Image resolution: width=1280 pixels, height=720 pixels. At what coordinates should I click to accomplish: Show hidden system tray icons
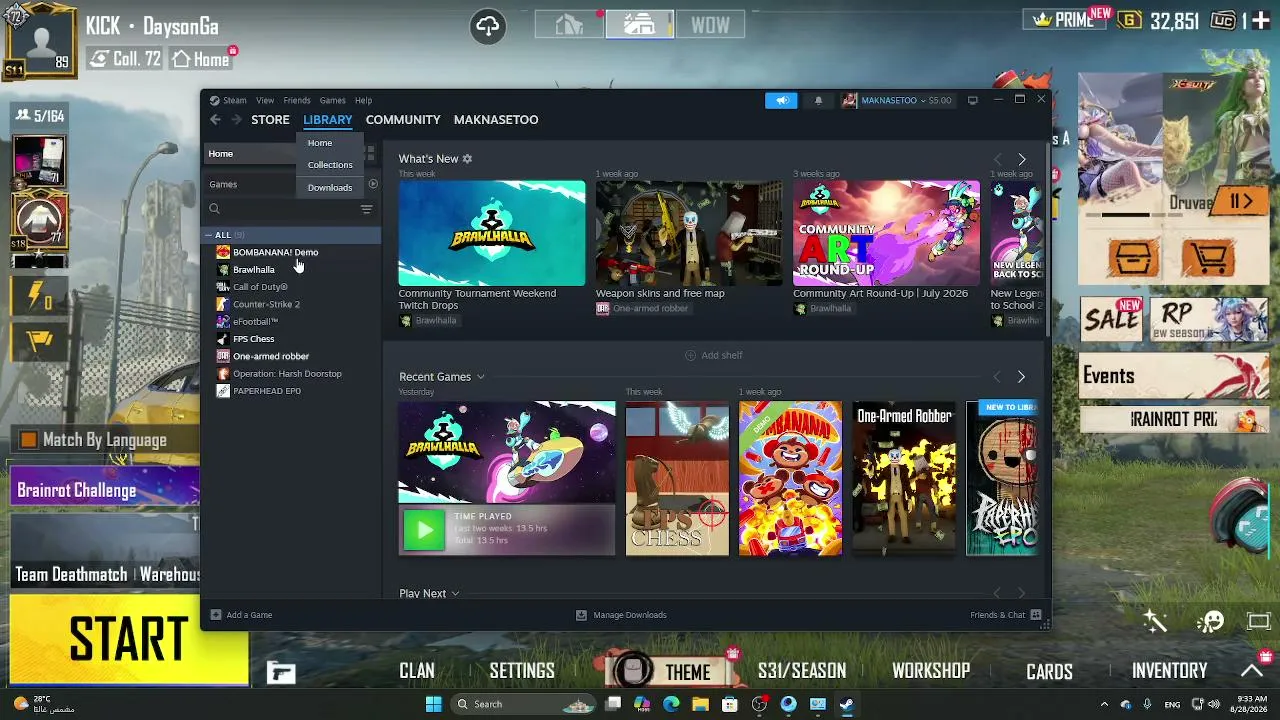(x=1104, y=704)
